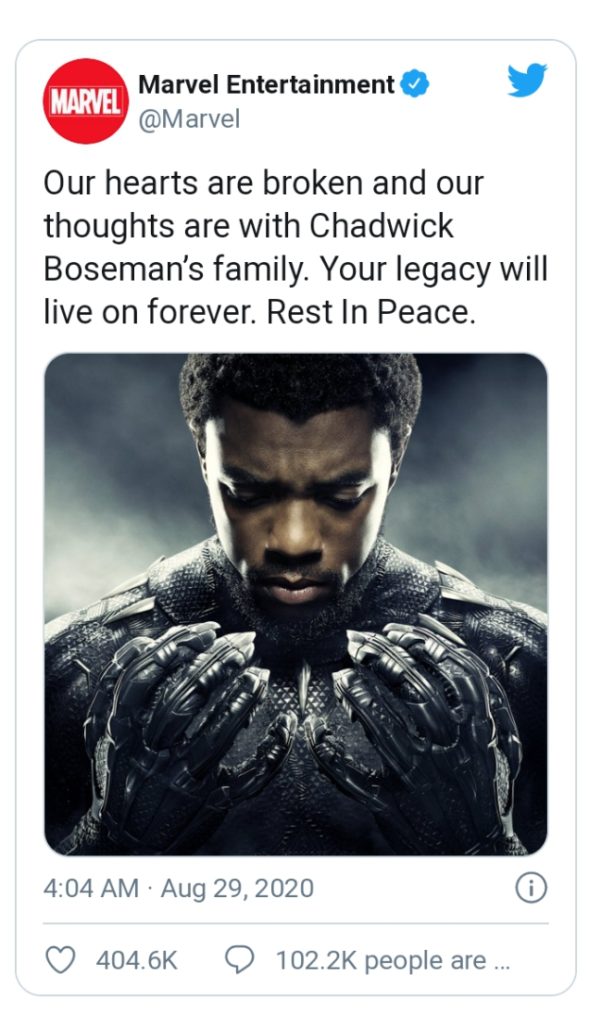This screenshot has height=1024, width=589.
Task: Open the Twitter bird logo link
Action: (x=527, y=80)
